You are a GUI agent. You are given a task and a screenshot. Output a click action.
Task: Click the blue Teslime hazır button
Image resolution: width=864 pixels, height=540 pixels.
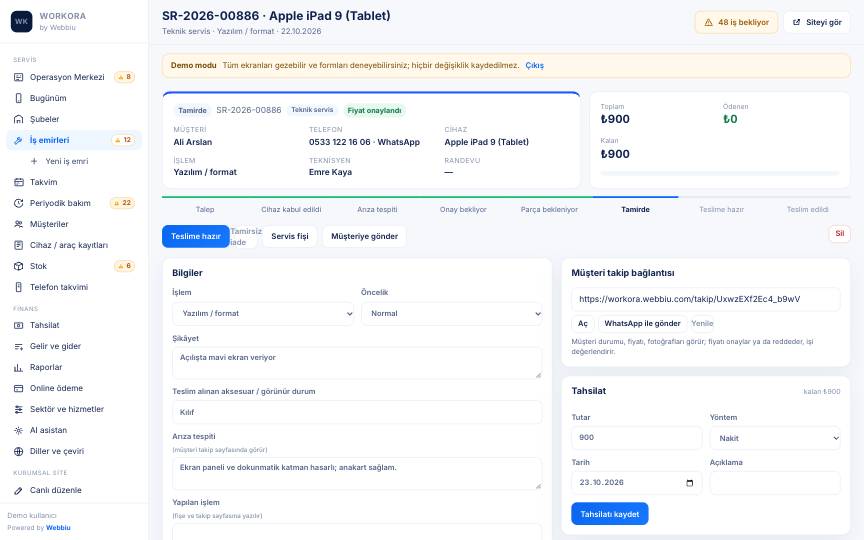[196, 236]
